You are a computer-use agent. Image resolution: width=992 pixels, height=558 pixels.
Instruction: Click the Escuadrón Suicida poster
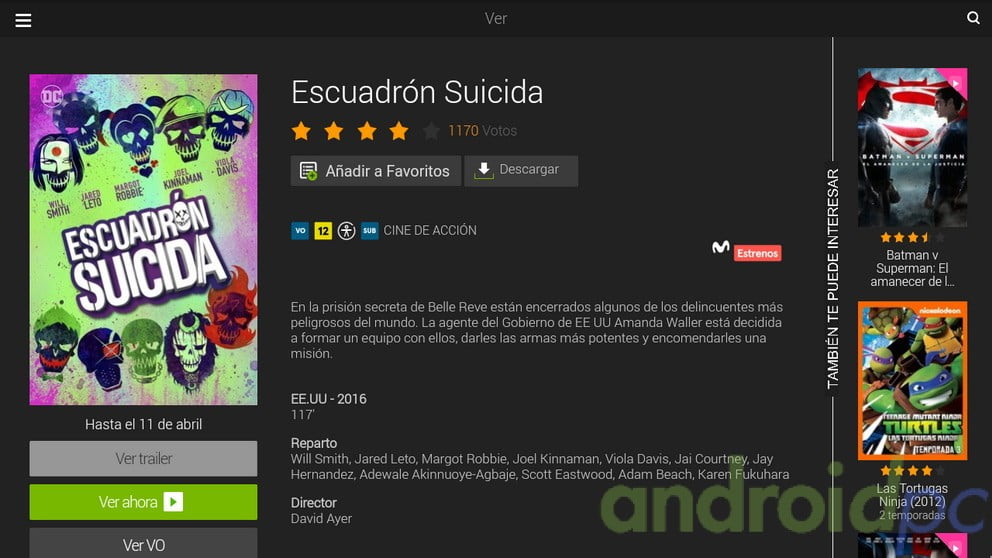(x=144, y=240)
